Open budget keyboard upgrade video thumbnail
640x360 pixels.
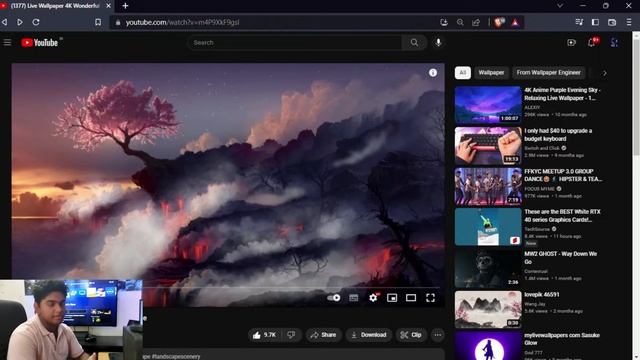tap(488, 146)
